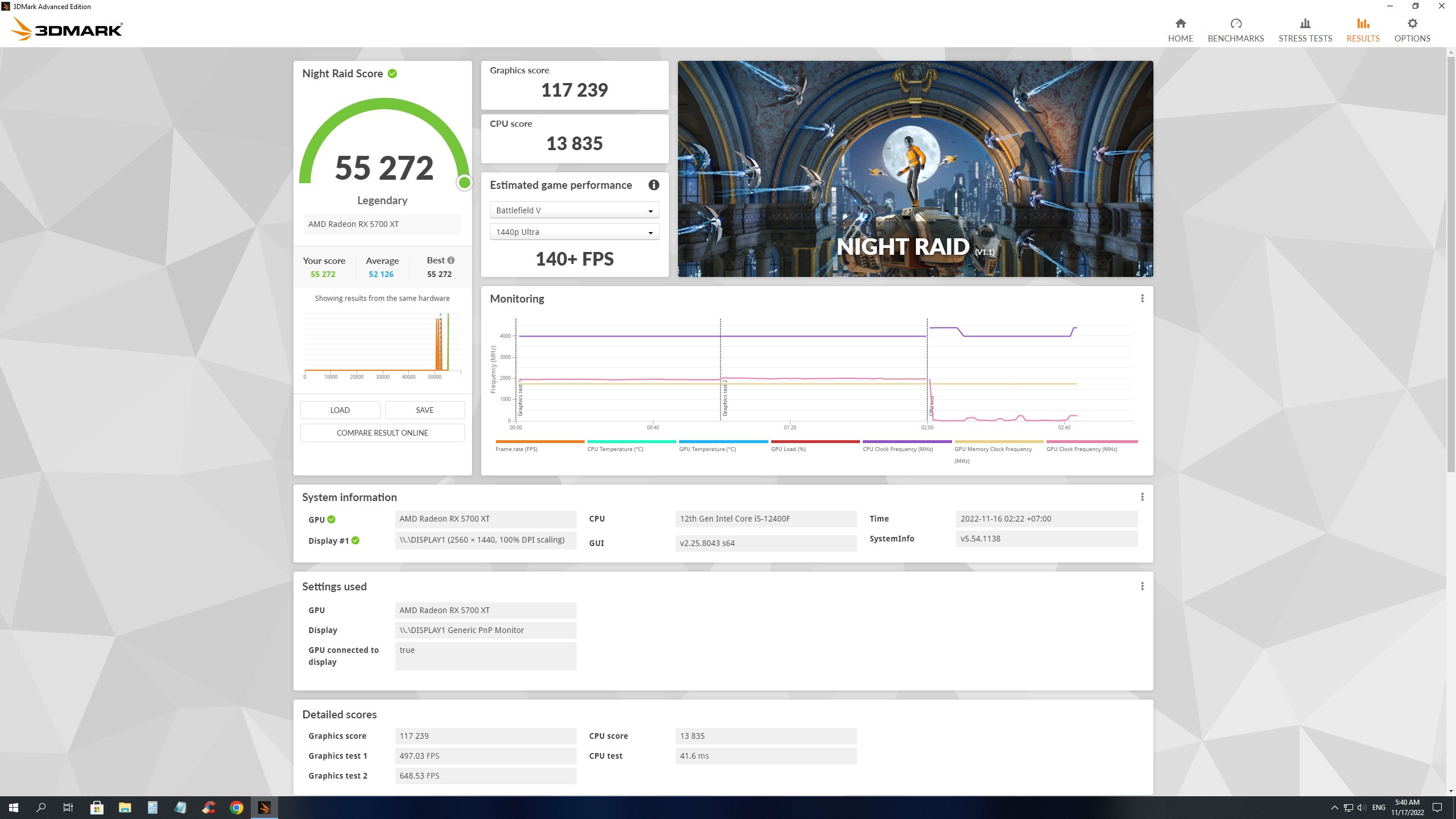Click the ENG language indicator
Viewport: 1456px width, 819px height.
(1379, 808)
